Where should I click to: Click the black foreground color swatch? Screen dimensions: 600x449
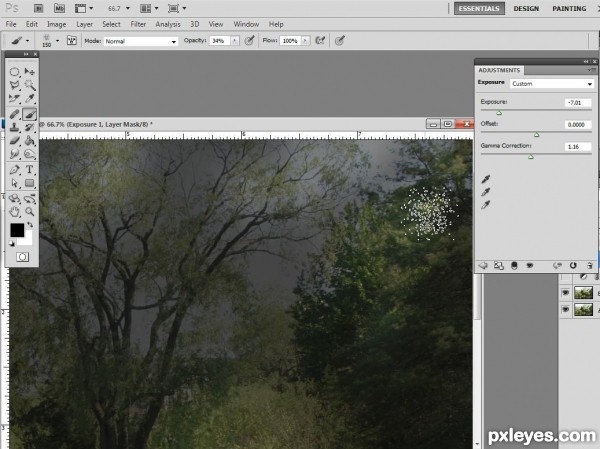point(17,230)
